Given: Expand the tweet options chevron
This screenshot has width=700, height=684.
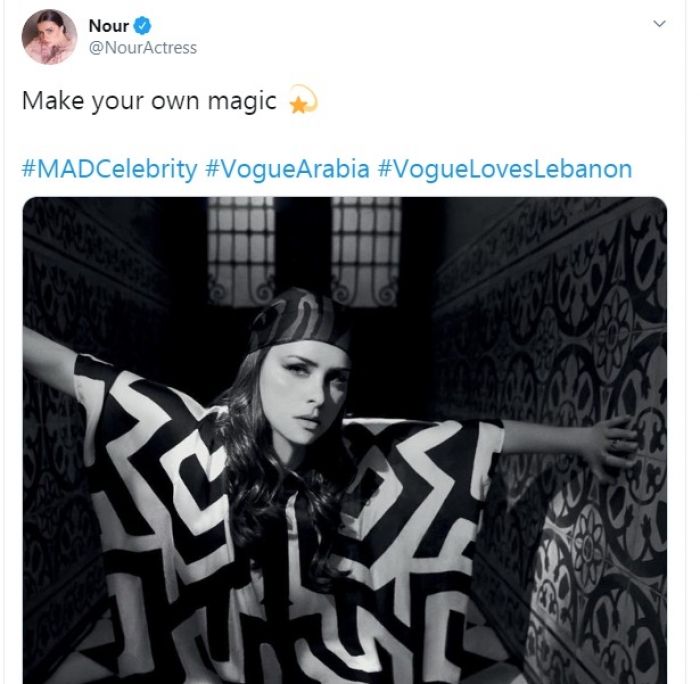Looking at the screenshot, I should click(x=659, y=24).
